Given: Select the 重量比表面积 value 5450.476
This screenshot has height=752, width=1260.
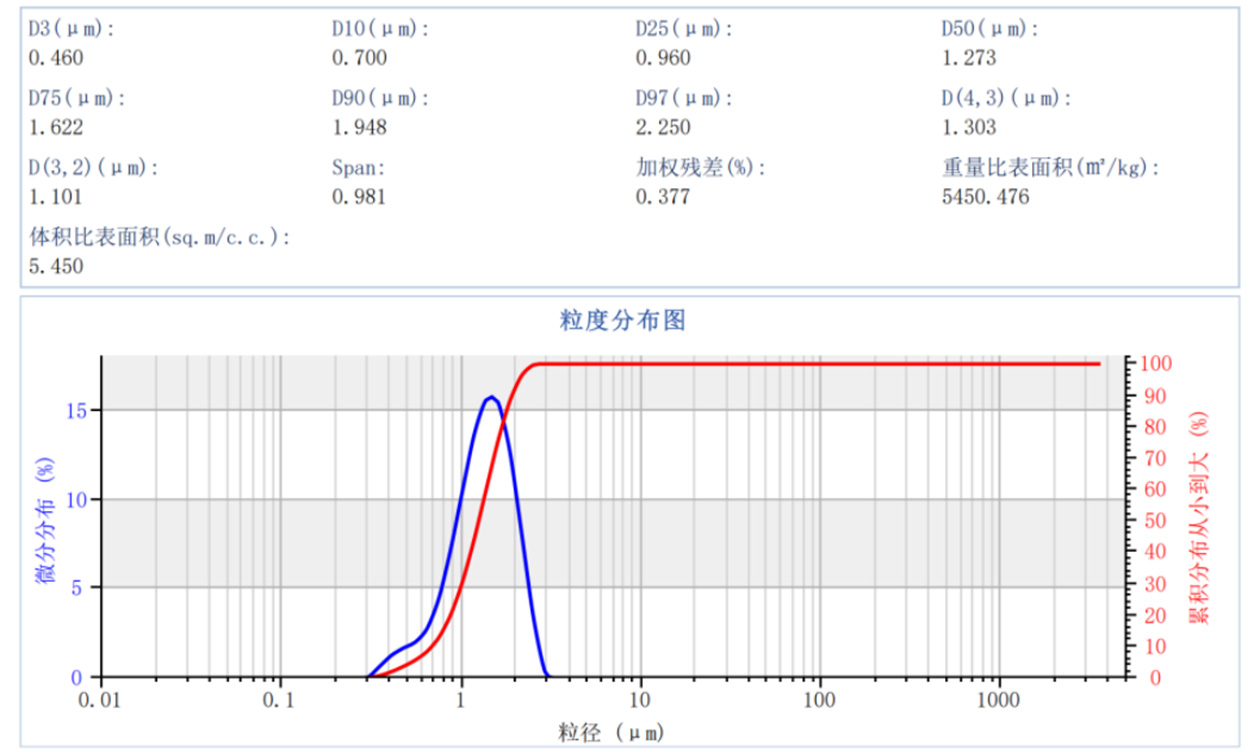Looking at the screenshot, I should pyautogui.click(x=985, y=197).
